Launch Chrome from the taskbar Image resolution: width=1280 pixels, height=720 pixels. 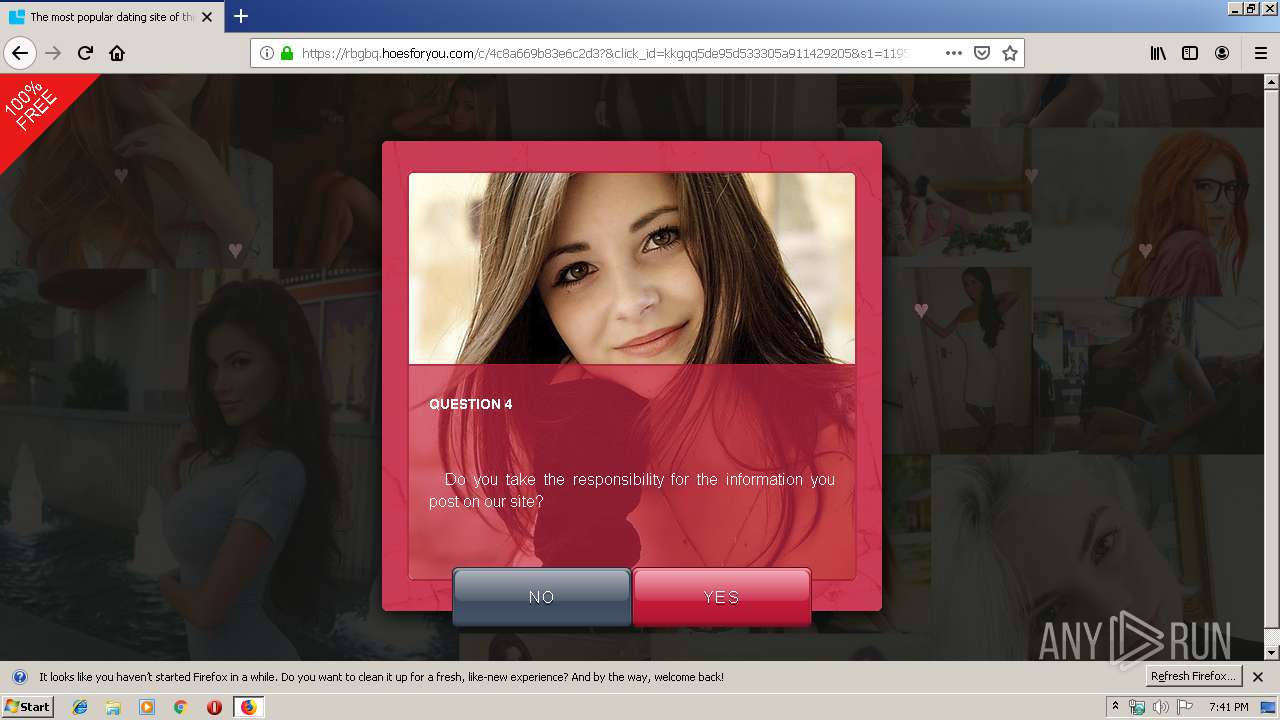click(x=180, y=707)
